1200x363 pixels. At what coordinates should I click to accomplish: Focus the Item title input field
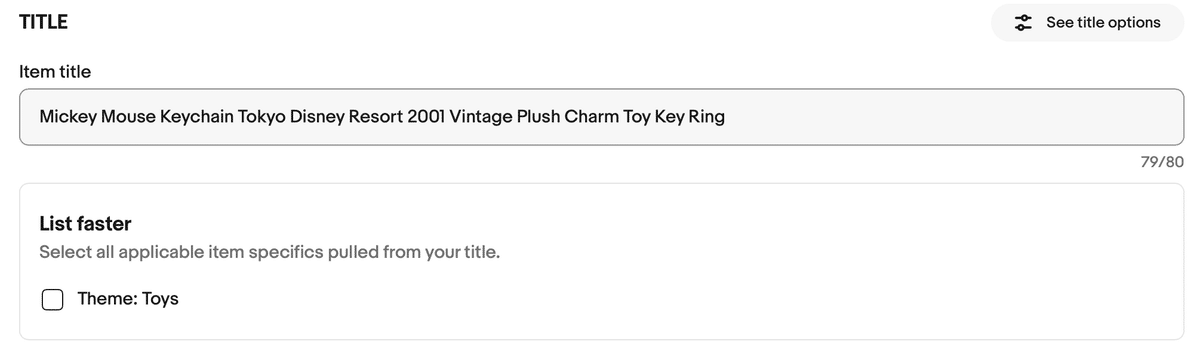click(602, 117)
